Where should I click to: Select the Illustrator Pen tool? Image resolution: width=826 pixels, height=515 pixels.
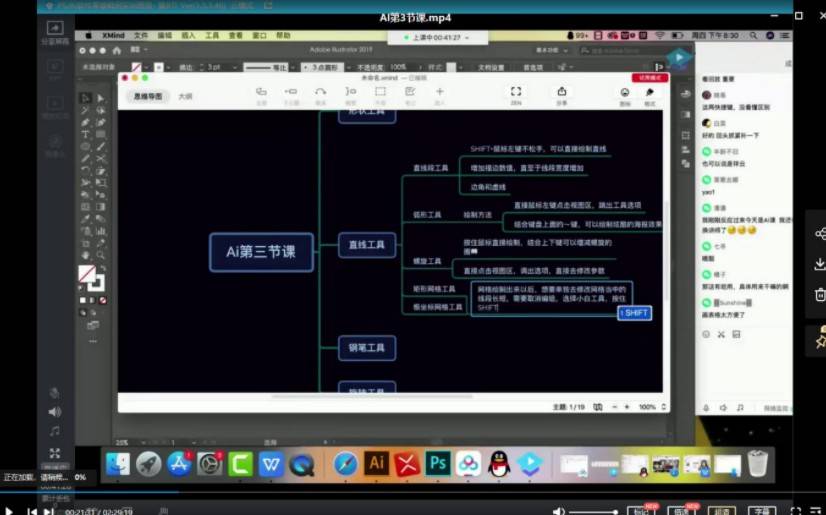(x=85, y=122)
